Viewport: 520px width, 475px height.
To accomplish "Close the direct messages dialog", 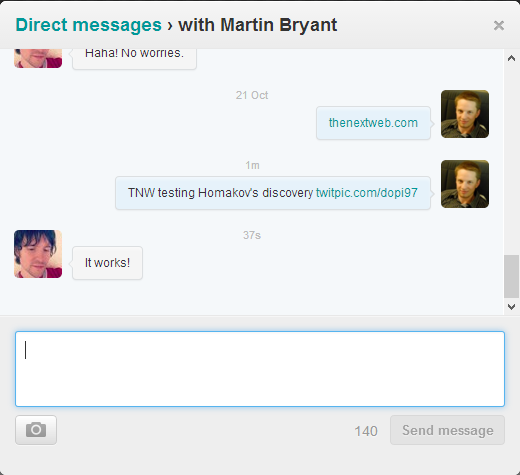I will 499,25.
